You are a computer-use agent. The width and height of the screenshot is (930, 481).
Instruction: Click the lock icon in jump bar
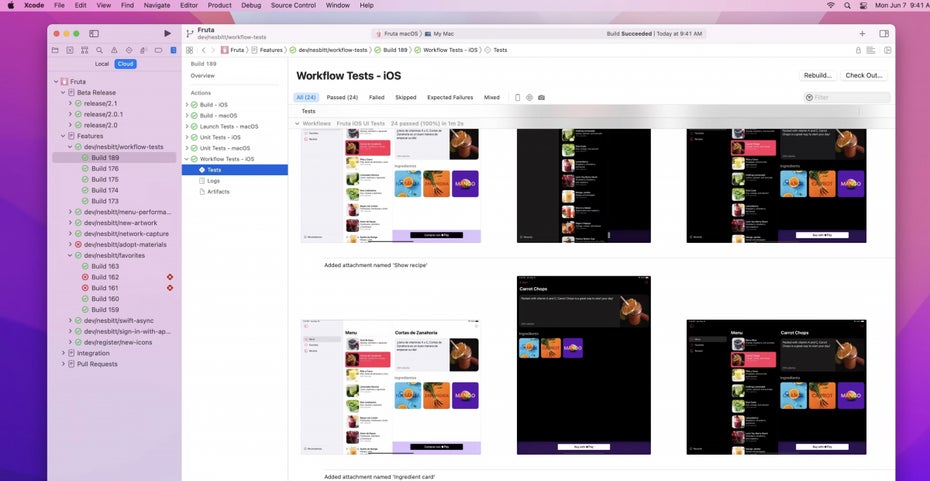pos(858,50)
